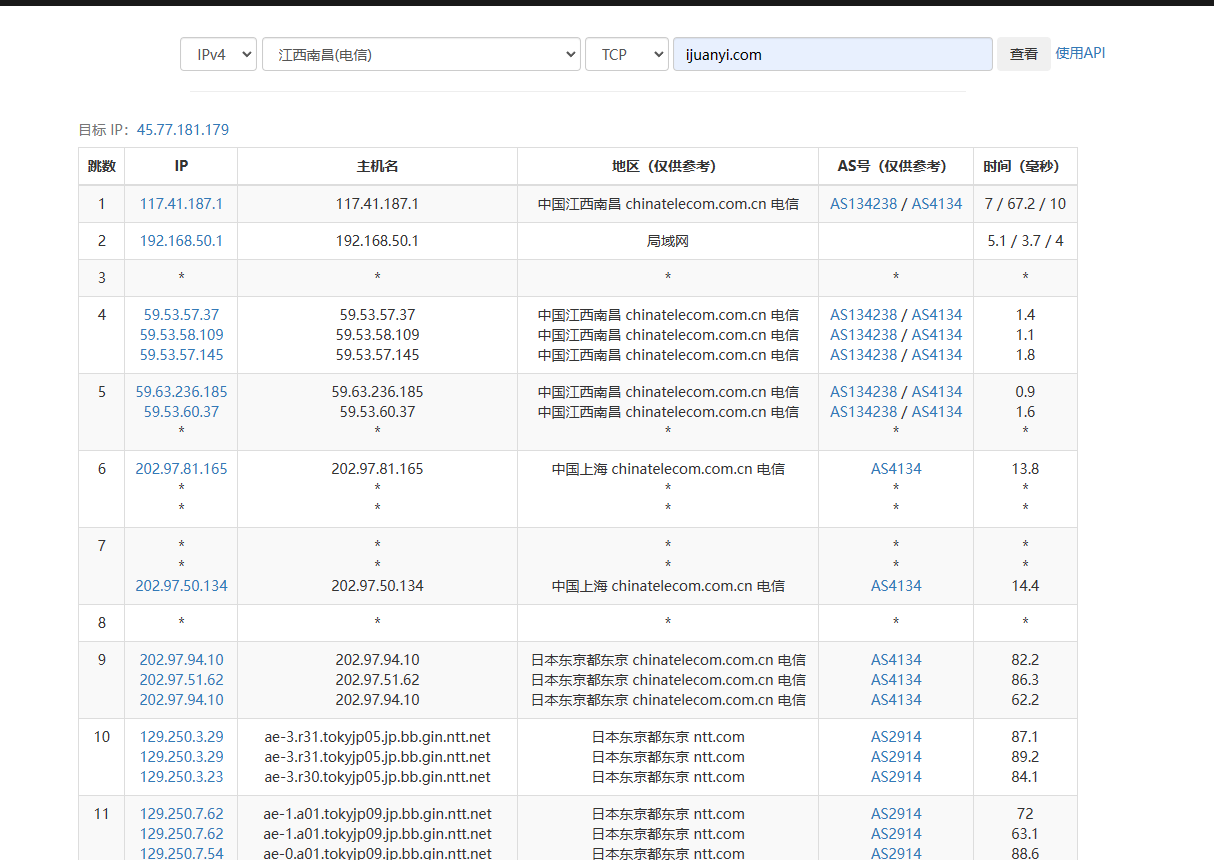1214x860 pixels.
Task: Open the IPv4 protocol version dropdown
Action: [218, 55]
